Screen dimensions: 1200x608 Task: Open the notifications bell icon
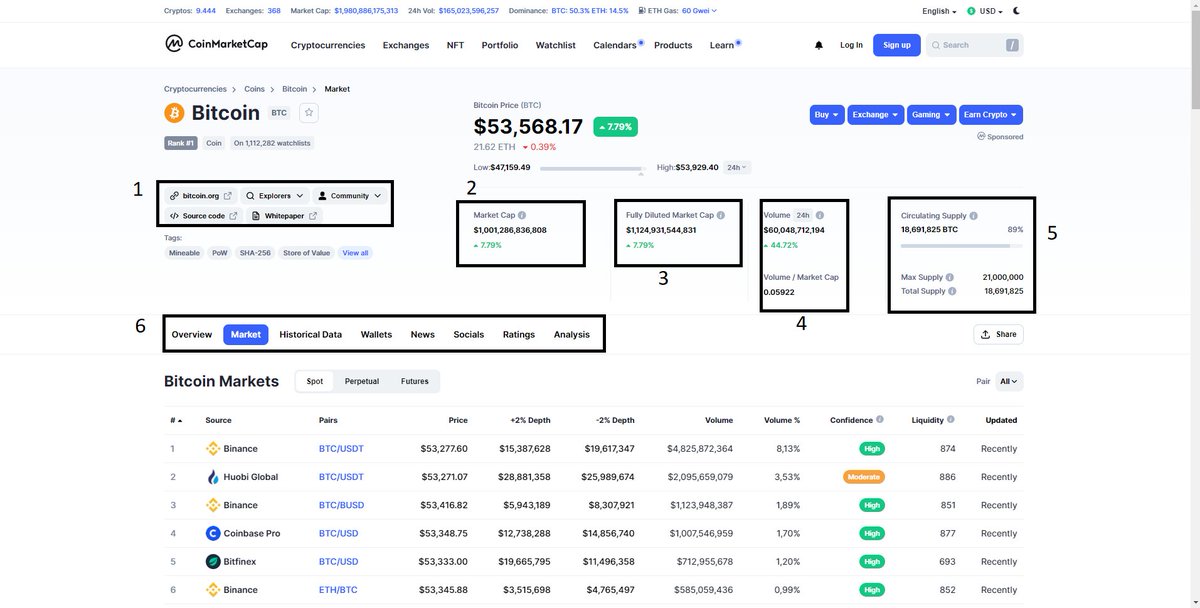tap(819, 45)
